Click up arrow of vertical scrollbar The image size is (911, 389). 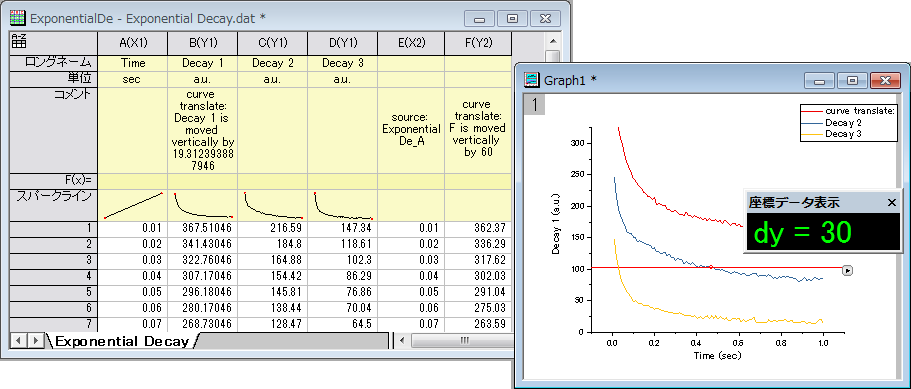(x=553, y=41)
